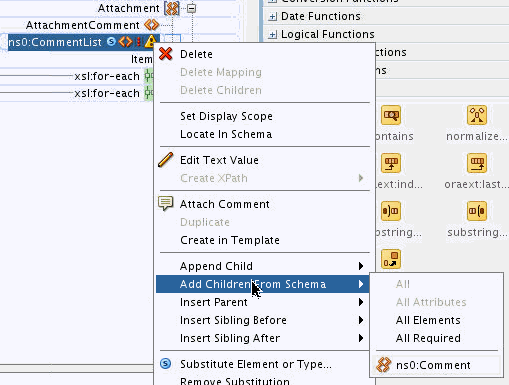The width and height of the screenshot is (509, 385).
Task: Click the Attach Comment speech bubble icon
Action: (x=166, y=203)
